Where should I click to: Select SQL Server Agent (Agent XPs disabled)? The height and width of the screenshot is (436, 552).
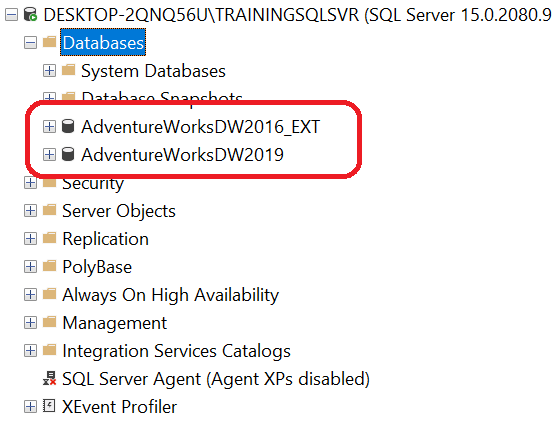pyautogui.click(x=216, y=379)
